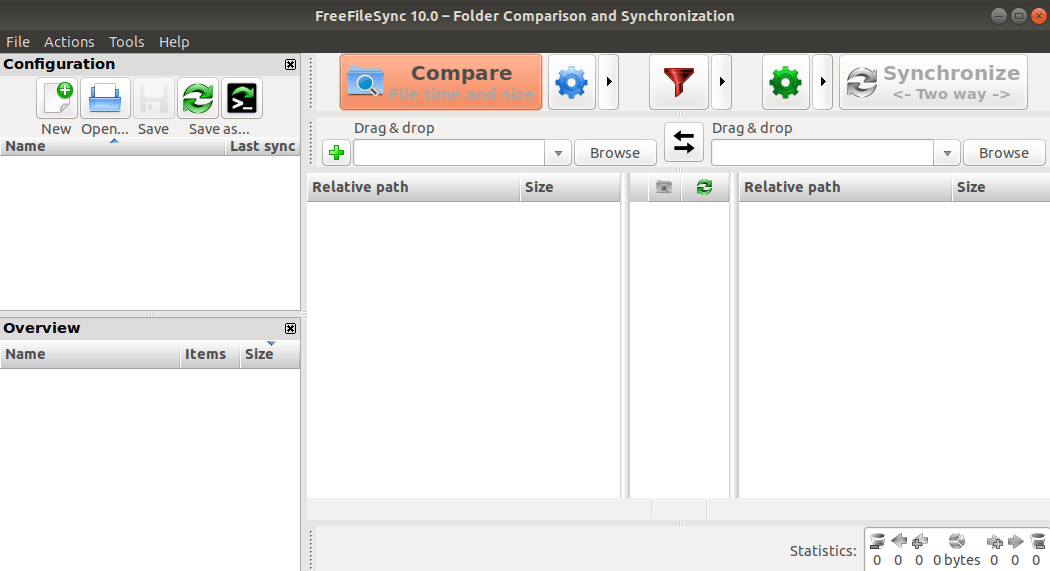Browse for the left folder
Screen dimensions: 1050x571
[615, 153]
